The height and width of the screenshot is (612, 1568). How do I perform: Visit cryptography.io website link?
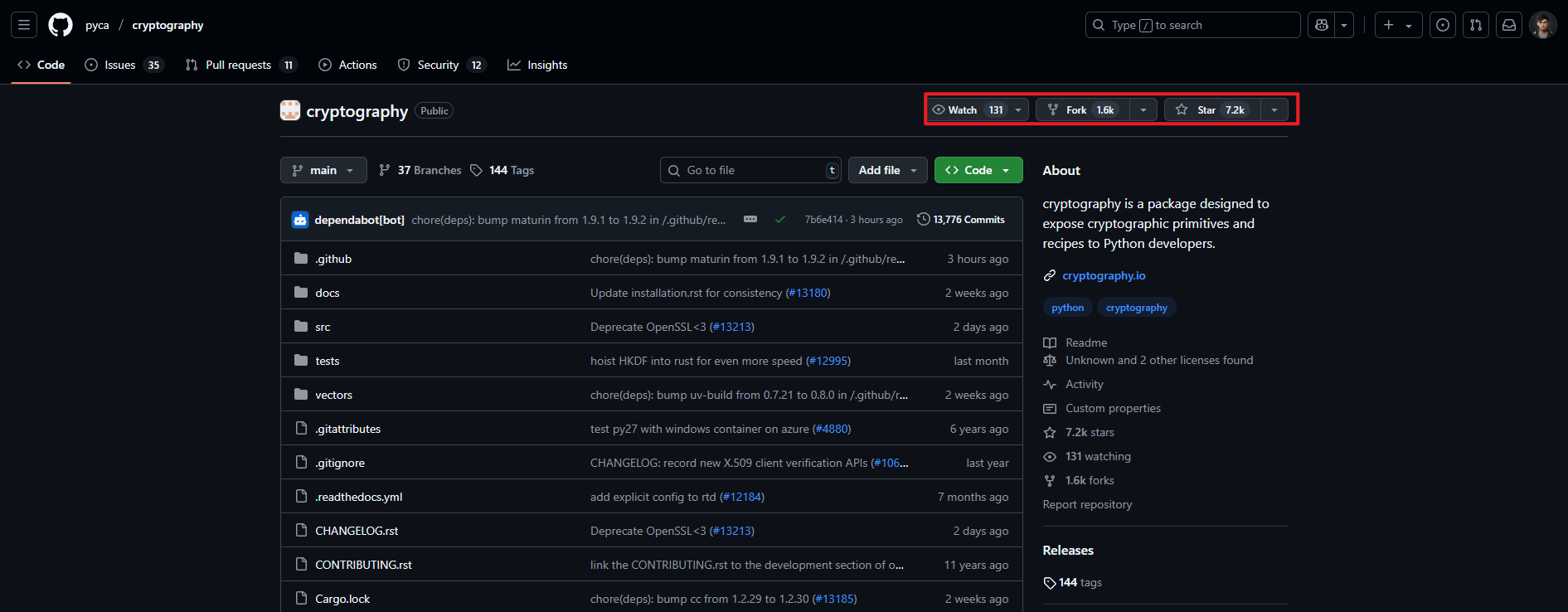(x=1104, y=275)
